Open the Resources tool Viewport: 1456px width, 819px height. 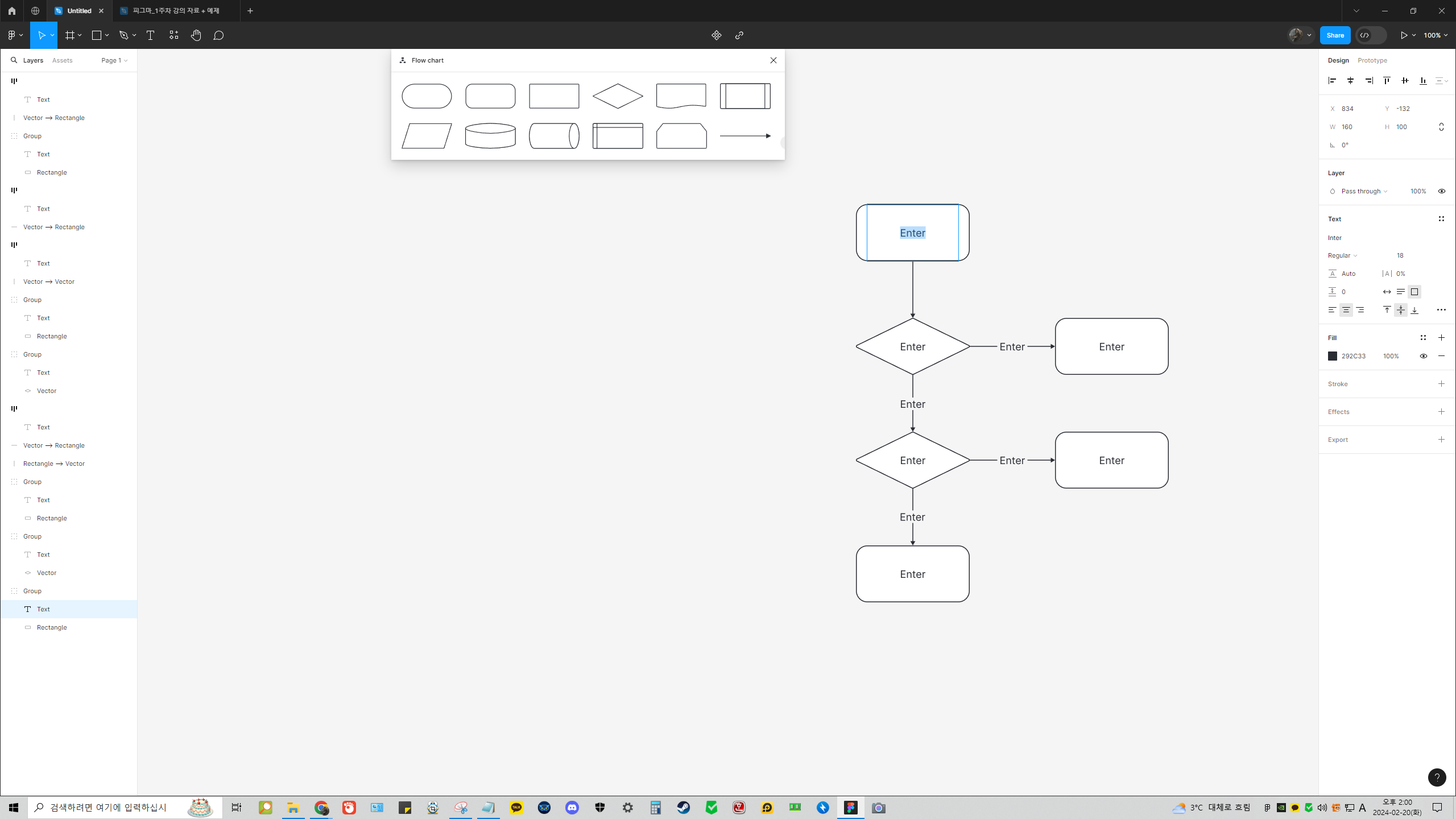tap(173, 35)
